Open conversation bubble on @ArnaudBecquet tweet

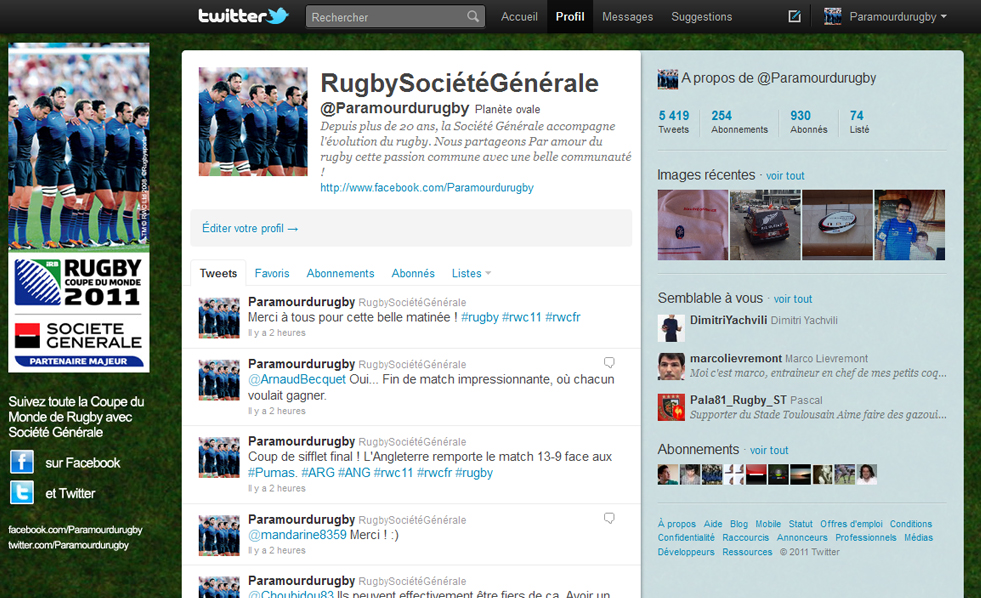pos(609,362)
